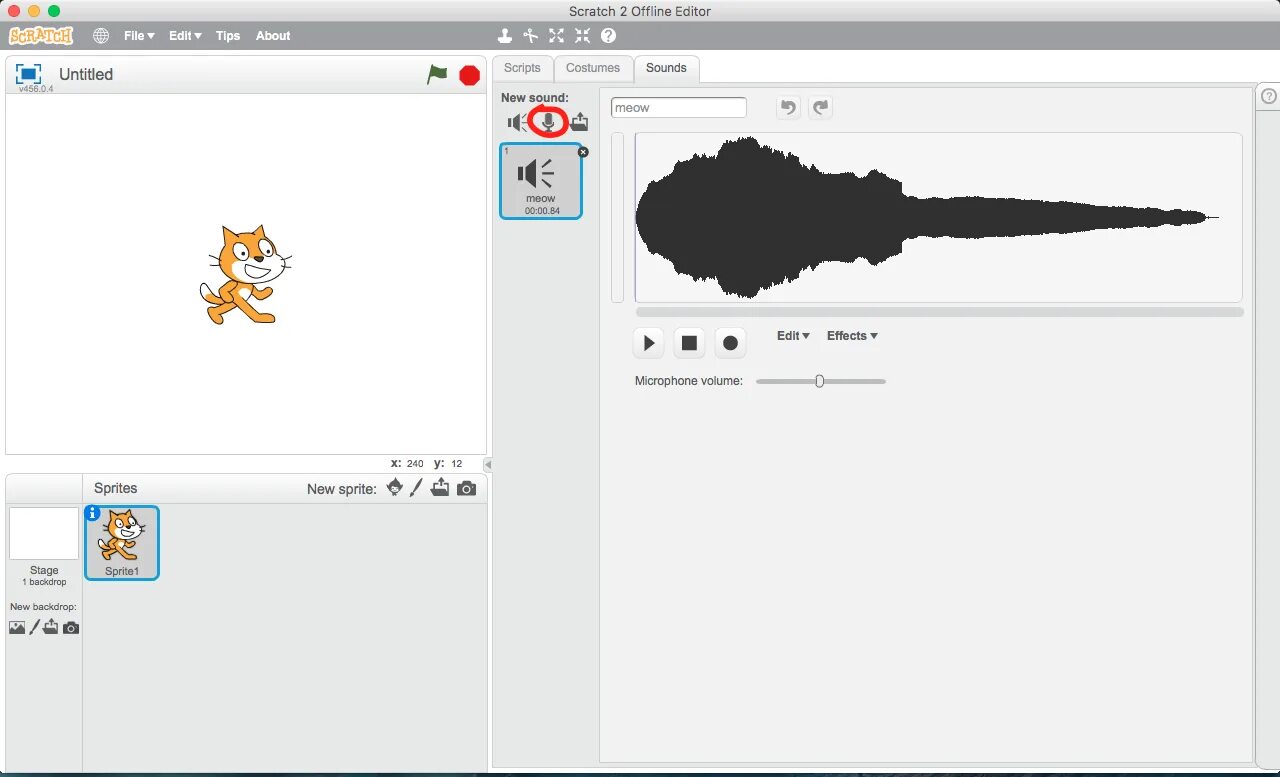
Task: Open the Edit menu in menu bar
Action: [185, 36]
